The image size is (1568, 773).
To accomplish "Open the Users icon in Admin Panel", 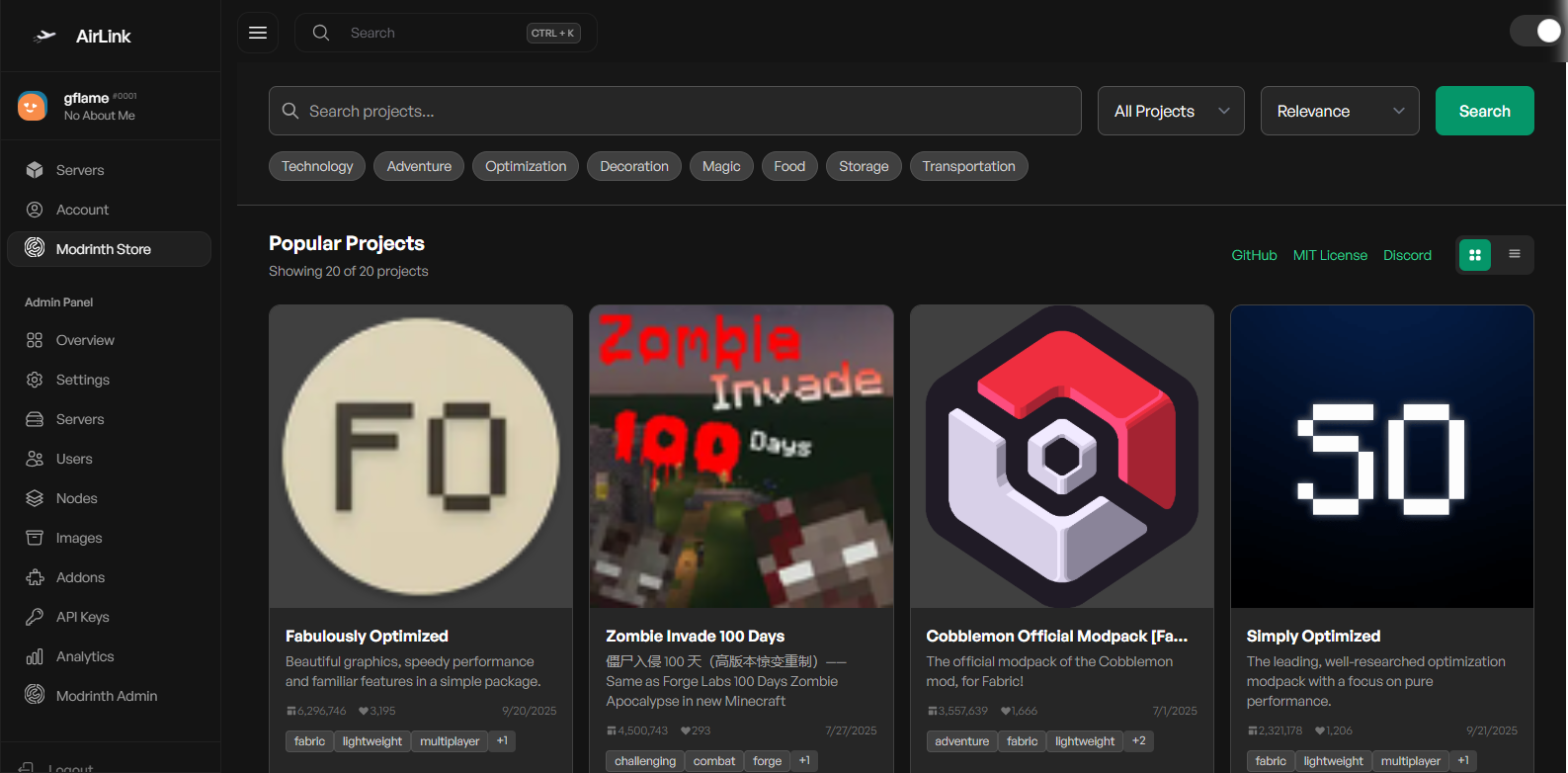I will tap(35, 459).
